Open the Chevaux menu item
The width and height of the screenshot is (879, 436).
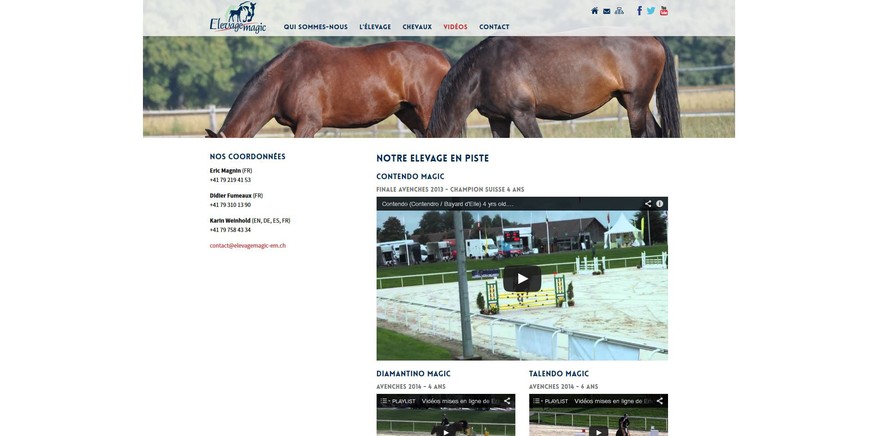click(x=417, y=27)
